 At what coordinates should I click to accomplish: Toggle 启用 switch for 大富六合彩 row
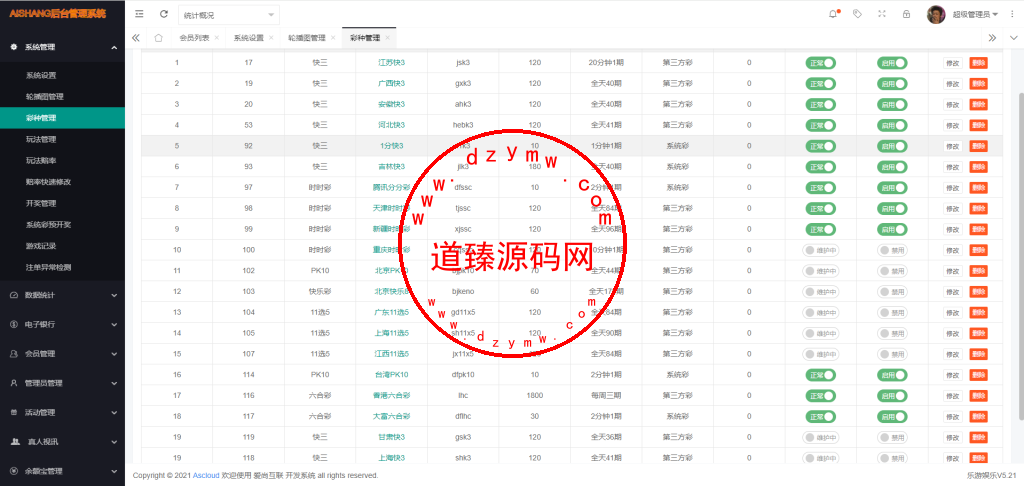pos(892,417)
